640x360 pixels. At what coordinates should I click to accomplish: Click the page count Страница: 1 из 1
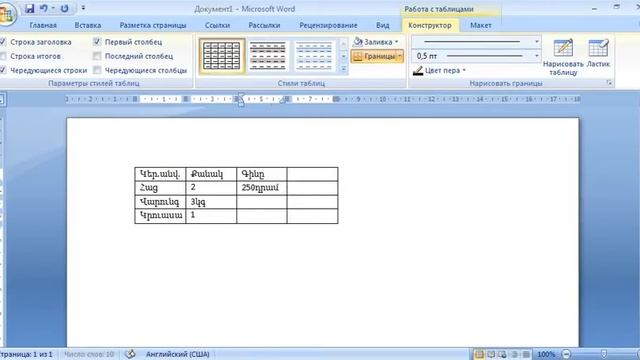point(26,354)
